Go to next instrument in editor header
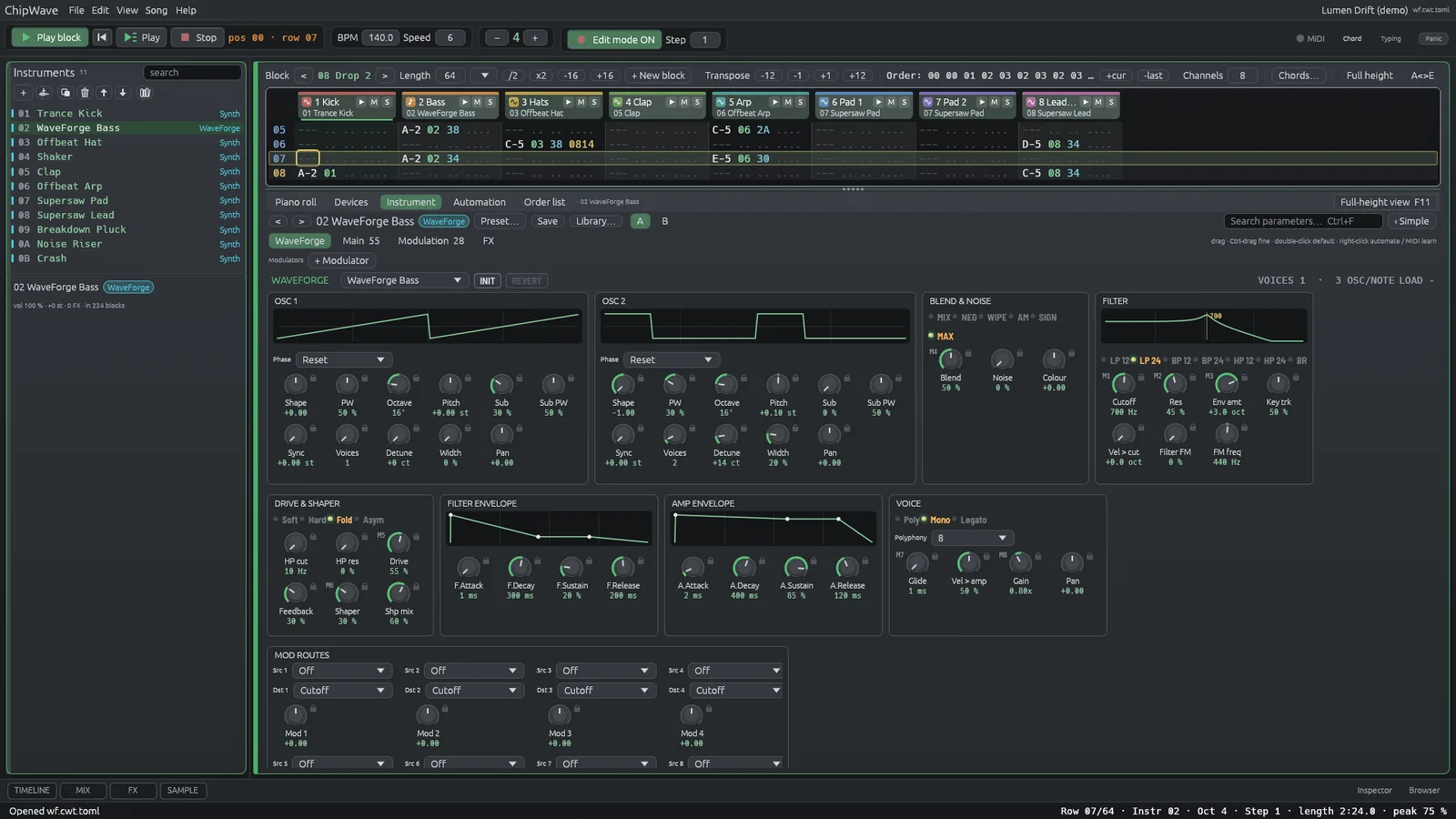Image resolution: width=1456 pixels, height=819 pixels. pyautogui.click(x=301, y=221)
